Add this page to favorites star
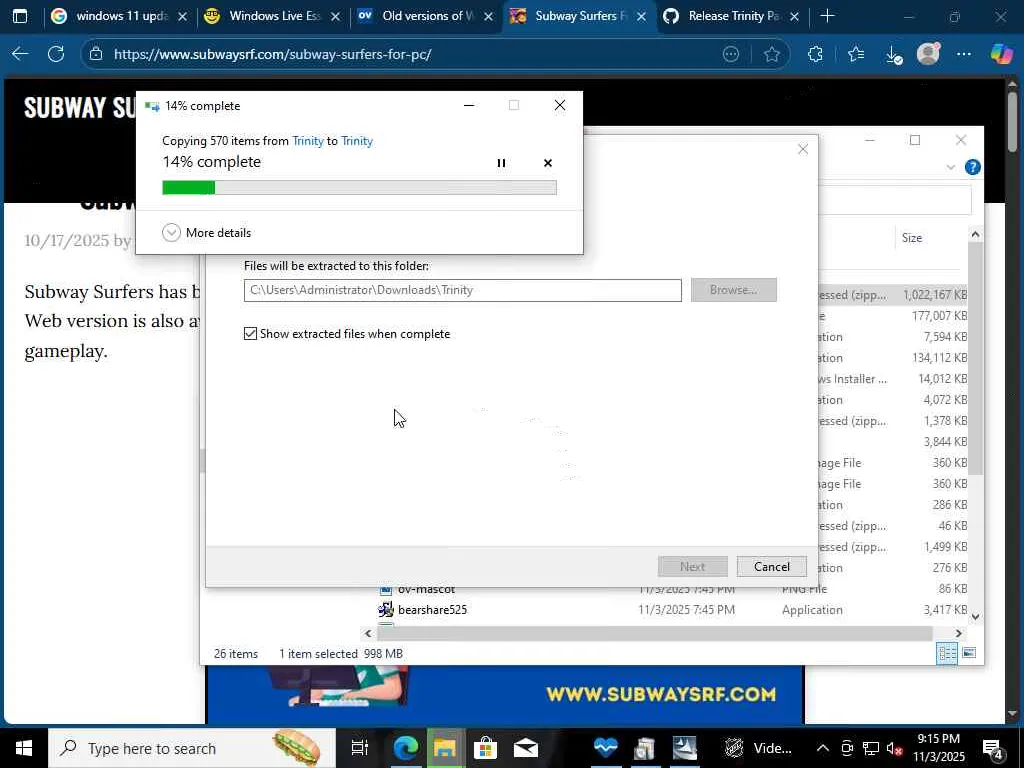 coord(772,54)
